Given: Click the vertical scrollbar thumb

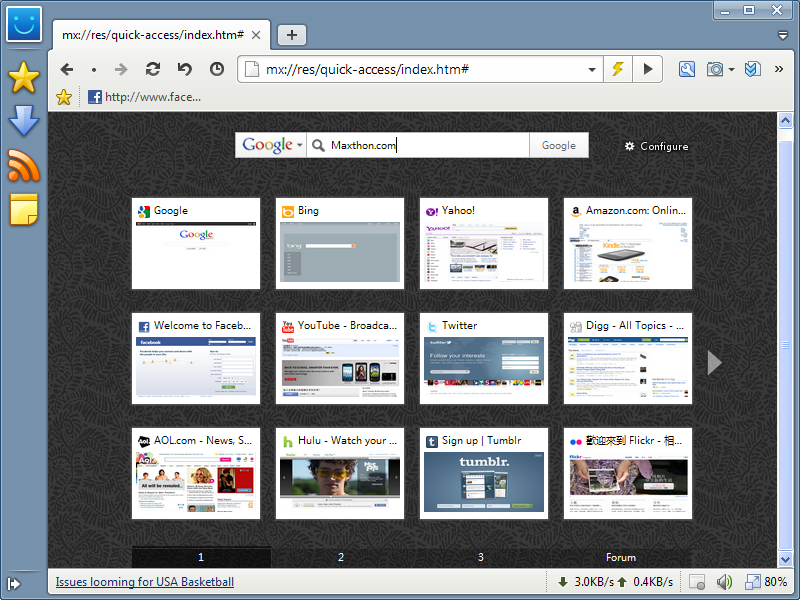Looking at the screenshot, I should tap(785, 345).
